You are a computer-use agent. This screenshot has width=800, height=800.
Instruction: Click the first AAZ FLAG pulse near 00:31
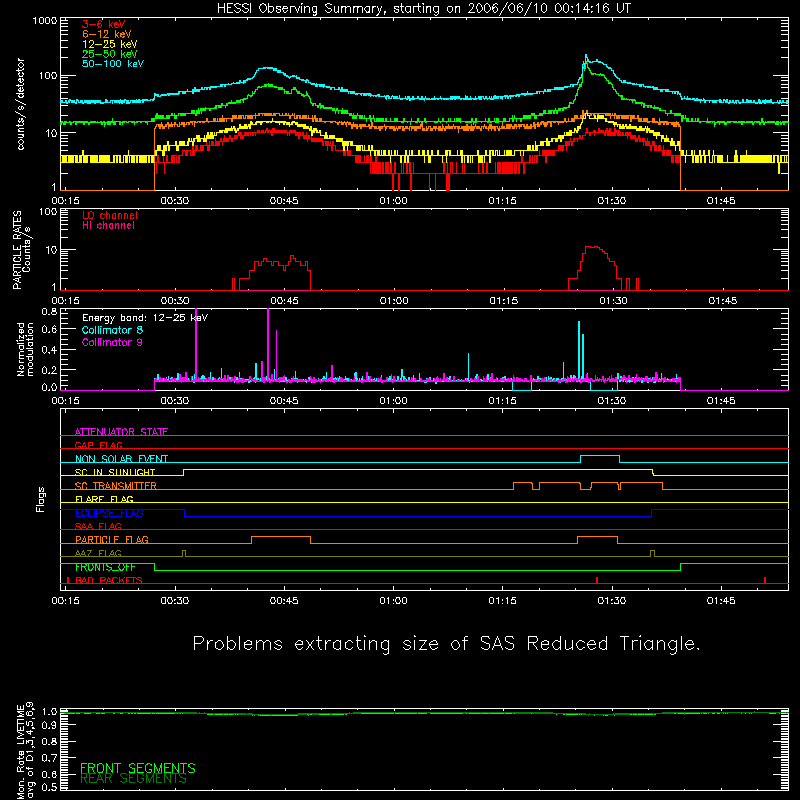pyautogui.click(x=184, y=554)
